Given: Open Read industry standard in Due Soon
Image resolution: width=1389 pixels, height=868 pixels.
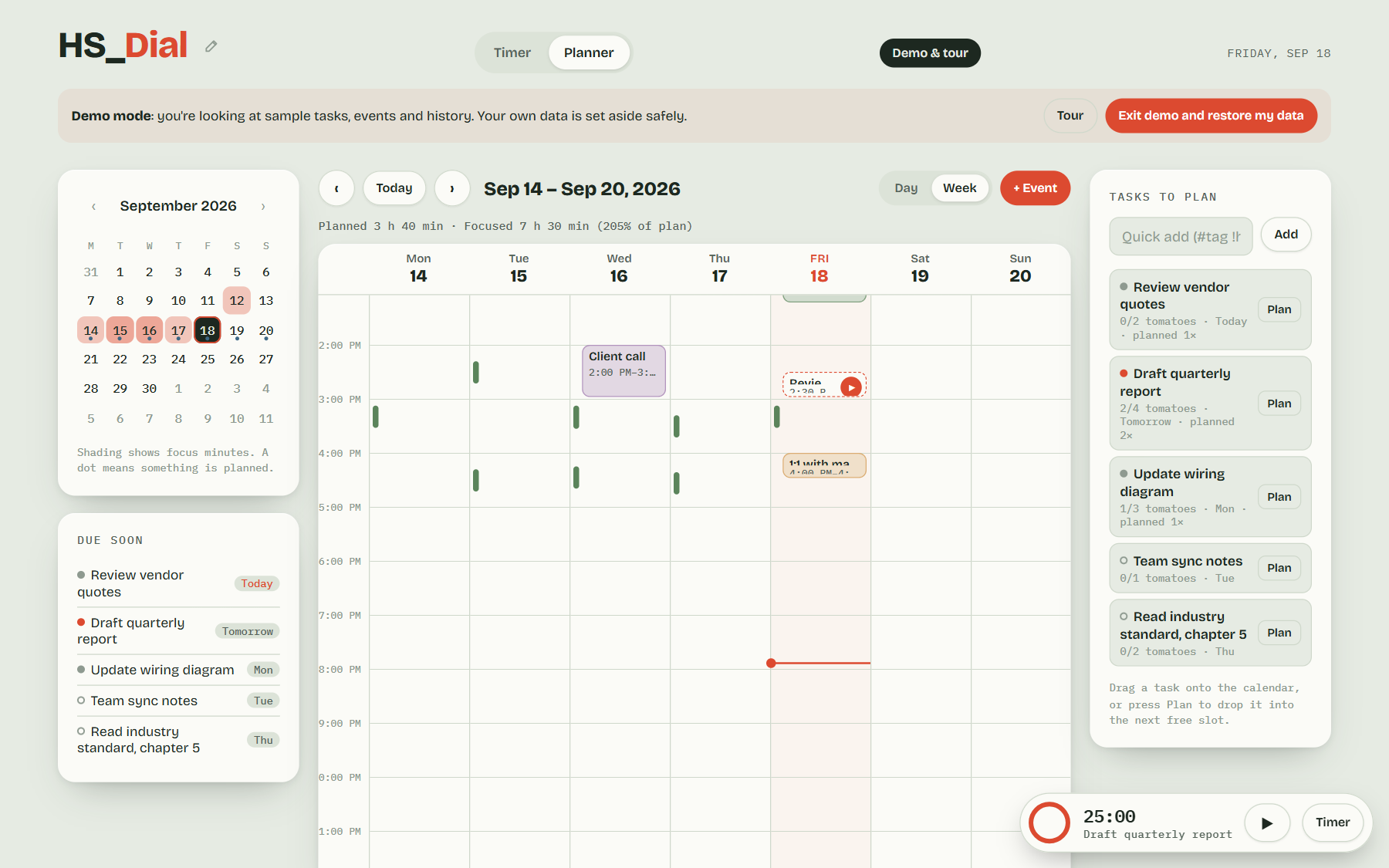Looking at the screenshot, I should click(x=178, y=740).
